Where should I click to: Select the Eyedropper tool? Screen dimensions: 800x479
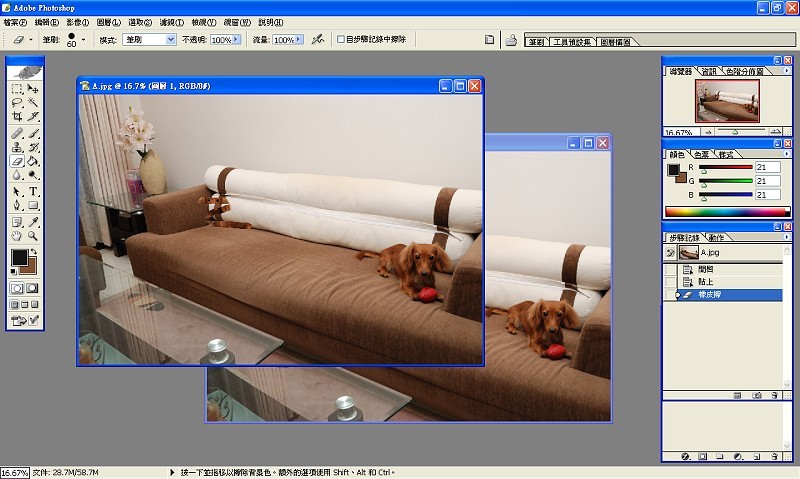pos(33,222)
